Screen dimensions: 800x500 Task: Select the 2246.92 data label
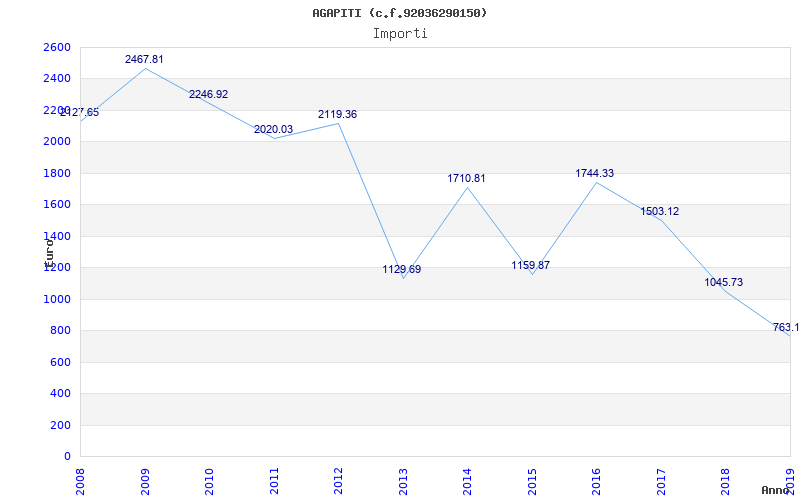(209, 94)
